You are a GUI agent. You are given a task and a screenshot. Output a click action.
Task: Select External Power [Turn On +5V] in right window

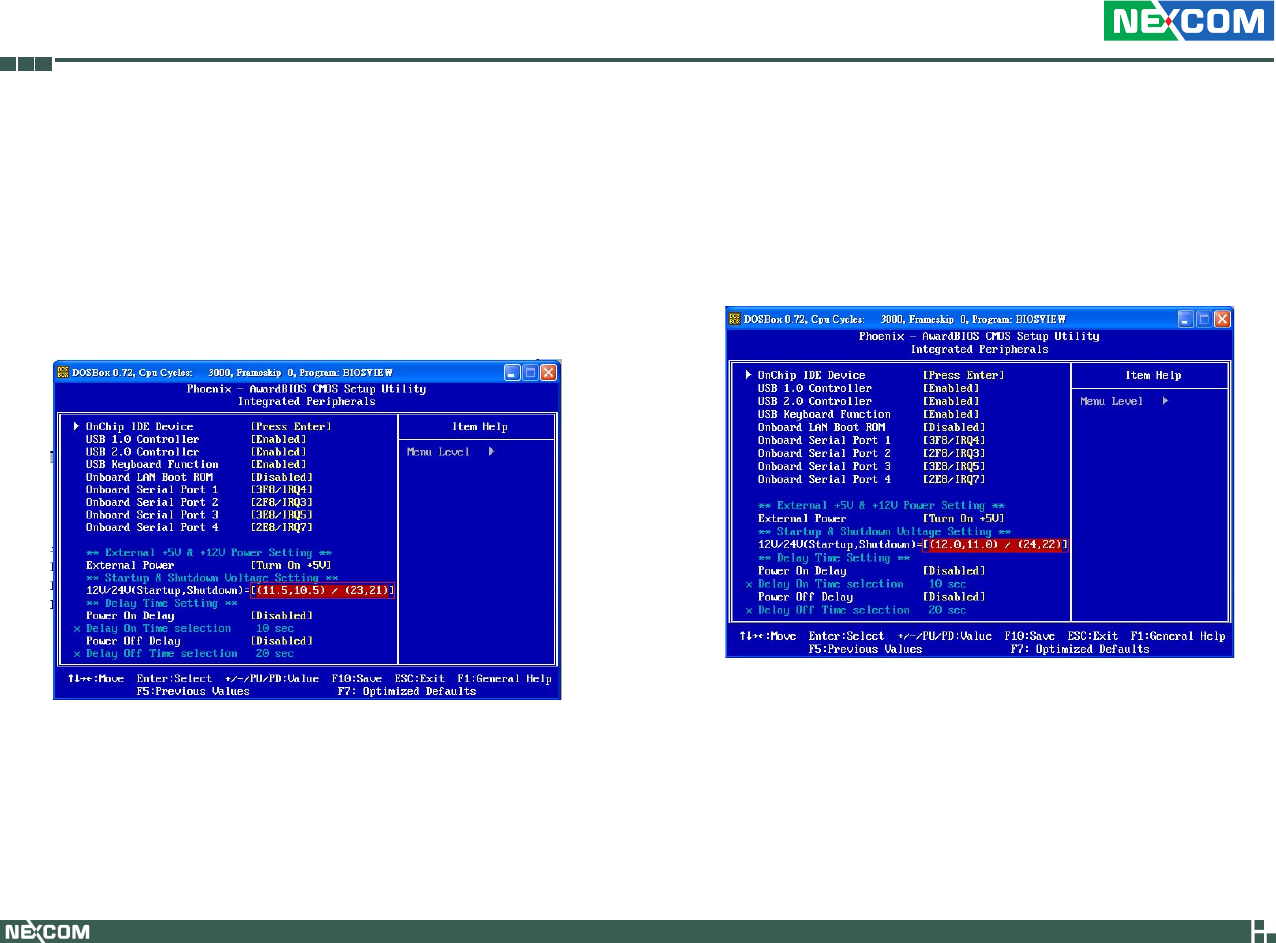963,519
